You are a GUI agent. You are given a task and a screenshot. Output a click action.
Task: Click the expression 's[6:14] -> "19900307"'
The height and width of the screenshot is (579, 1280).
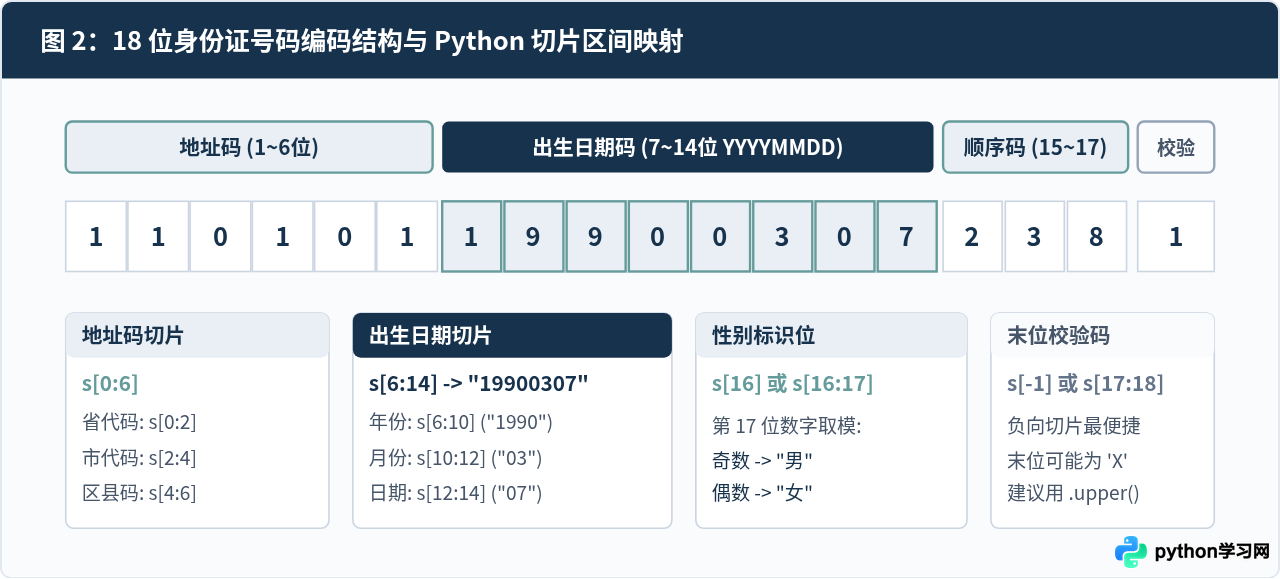[x=479, y=384]
